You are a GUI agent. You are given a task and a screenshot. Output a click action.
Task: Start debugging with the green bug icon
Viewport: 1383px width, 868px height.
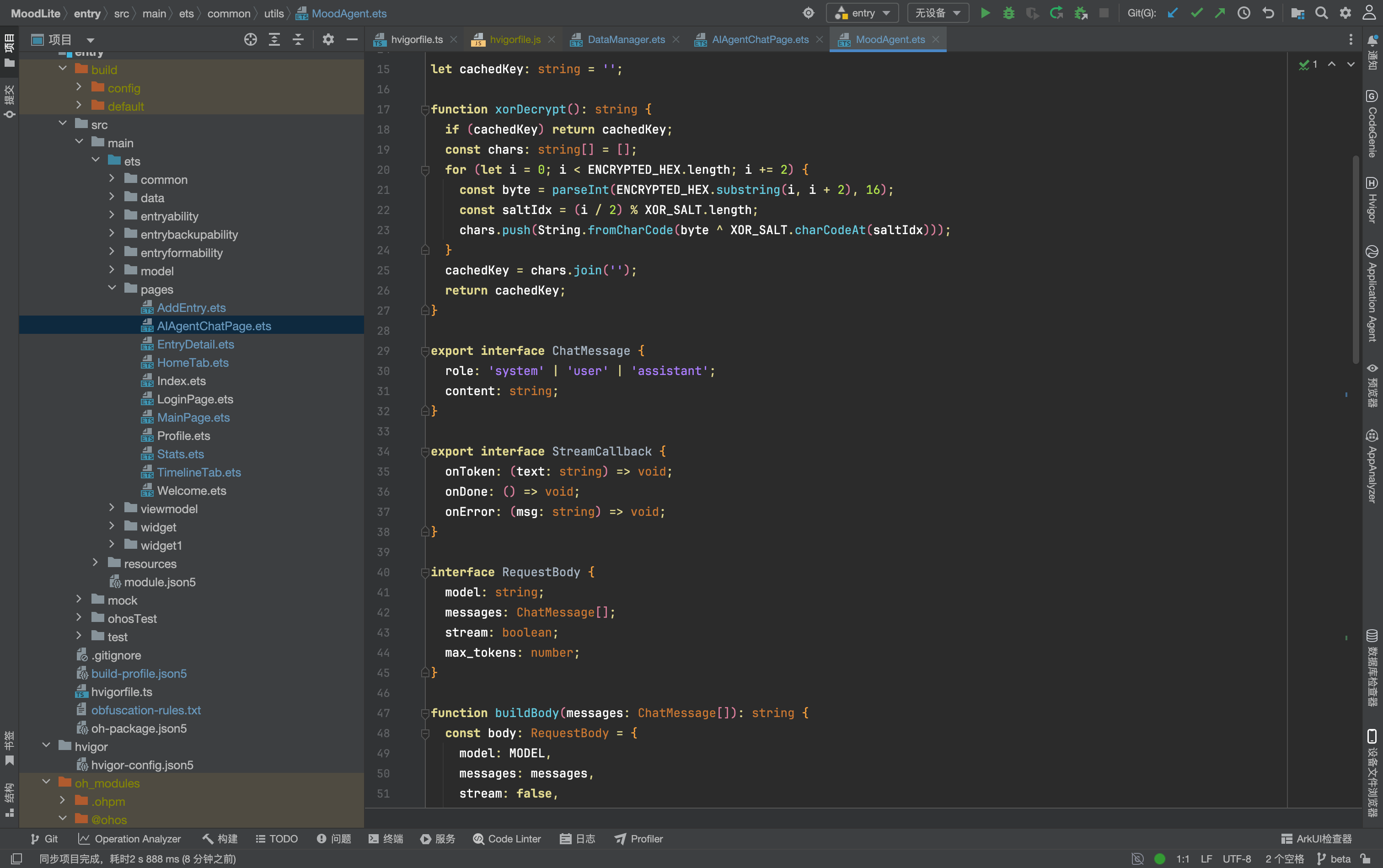(x=1009, y=13)
